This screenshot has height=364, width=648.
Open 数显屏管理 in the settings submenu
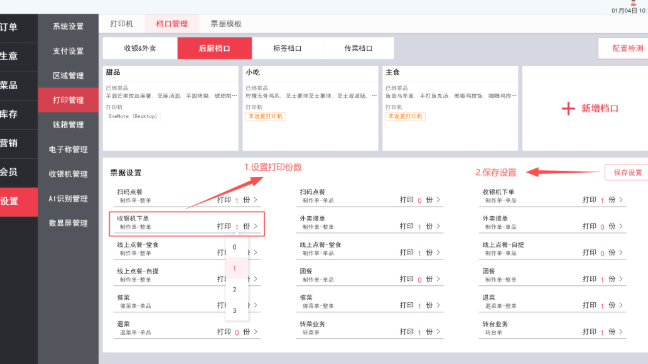pyautogui.click(x=68, y=223)
